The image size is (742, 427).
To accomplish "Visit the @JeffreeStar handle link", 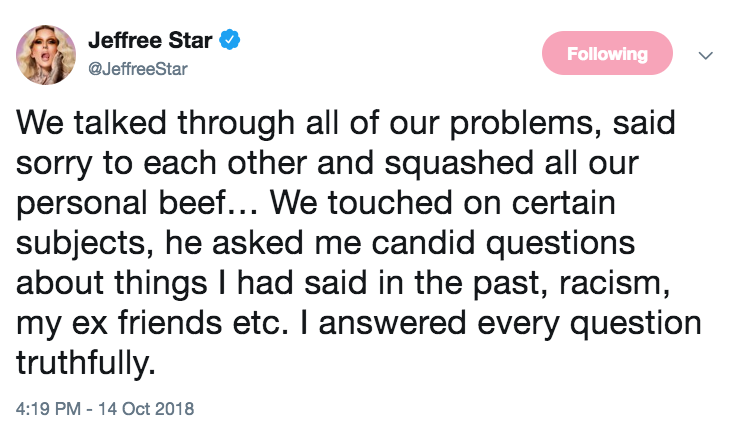I will (138, 69).
